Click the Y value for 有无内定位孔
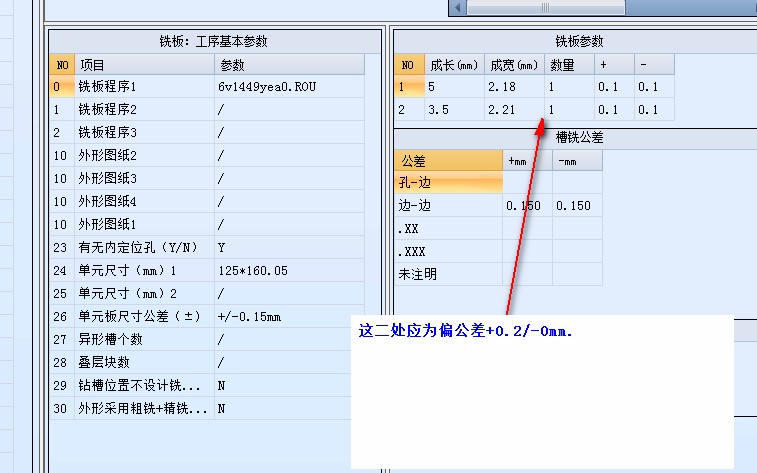The width and height of the screenshot is (757, 473). [289, 248]
